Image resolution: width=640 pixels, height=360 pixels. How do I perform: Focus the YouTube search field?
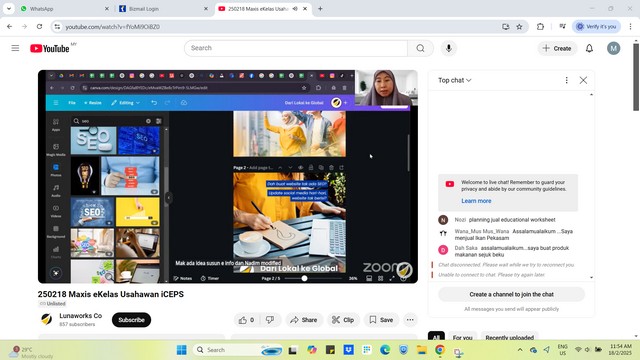pyautogui.click(x=296, y=48)
